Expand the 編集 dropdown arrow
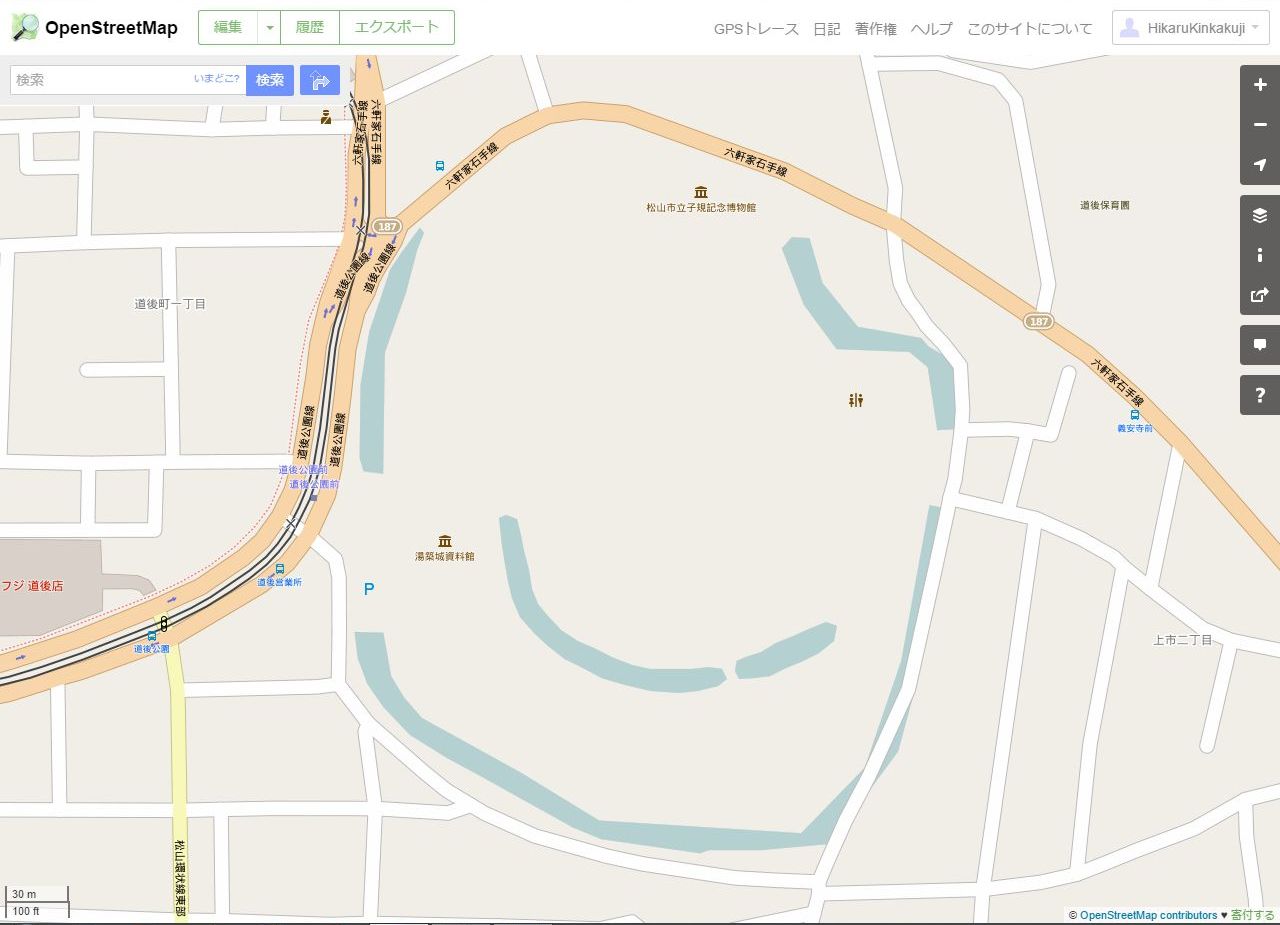 (269, 28)
